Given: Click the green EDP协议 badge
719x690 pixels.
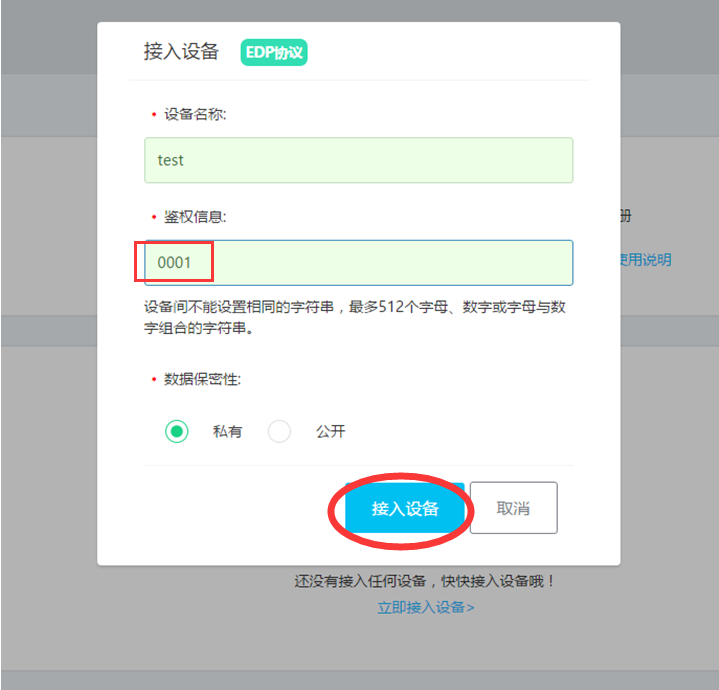Looking at the screenshot, I should coord(274,52).
